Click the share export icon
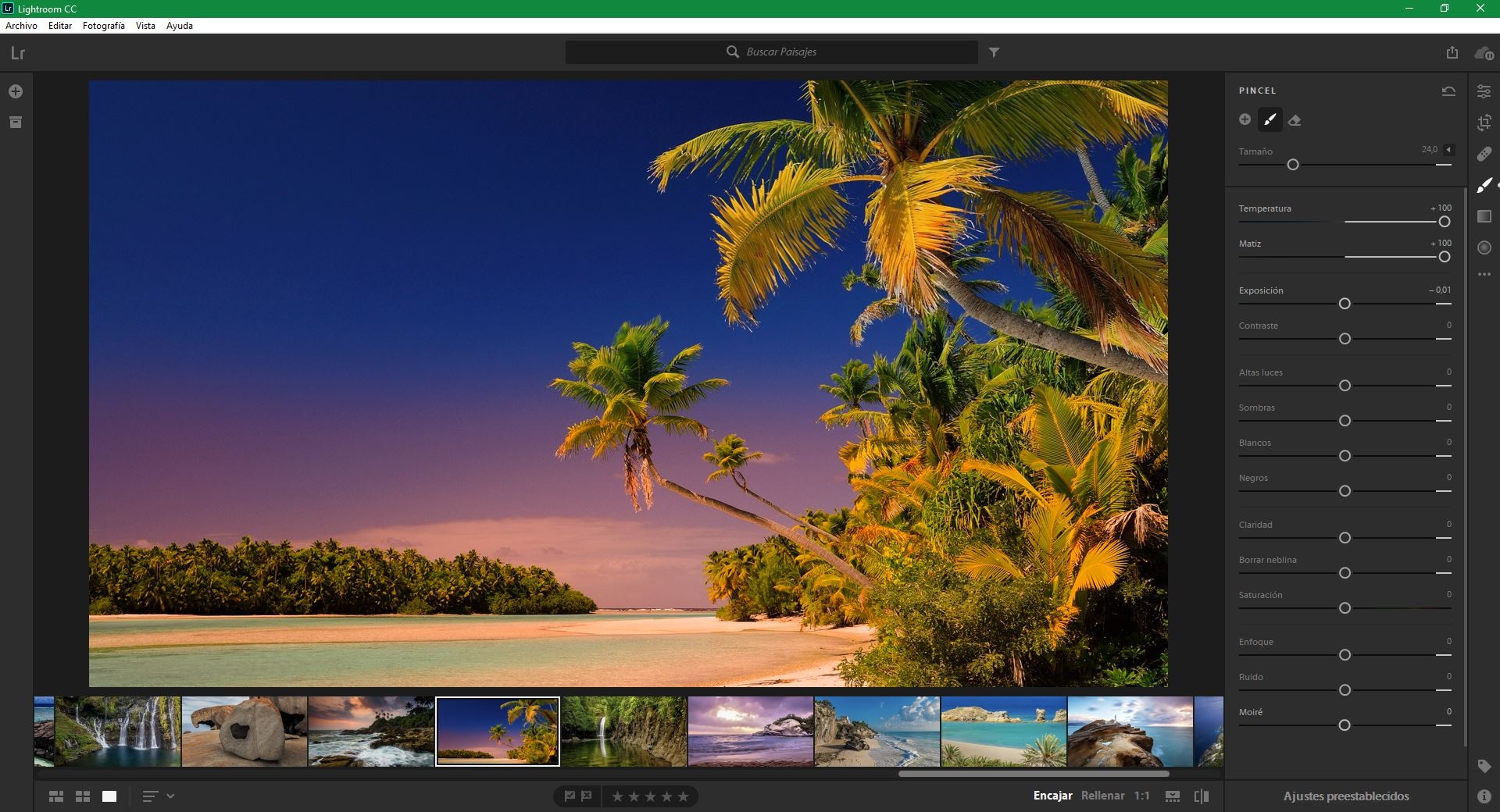The width and height of the screenshot is (1500, 812). [1452, 52]
